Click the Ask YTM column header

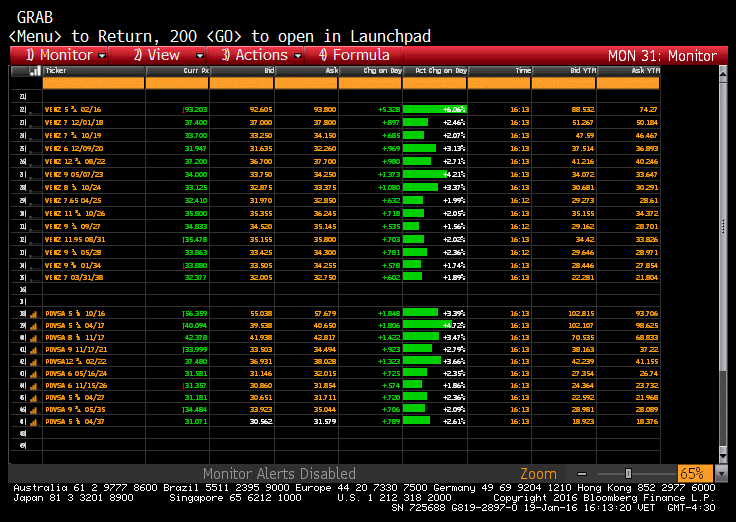629,71
